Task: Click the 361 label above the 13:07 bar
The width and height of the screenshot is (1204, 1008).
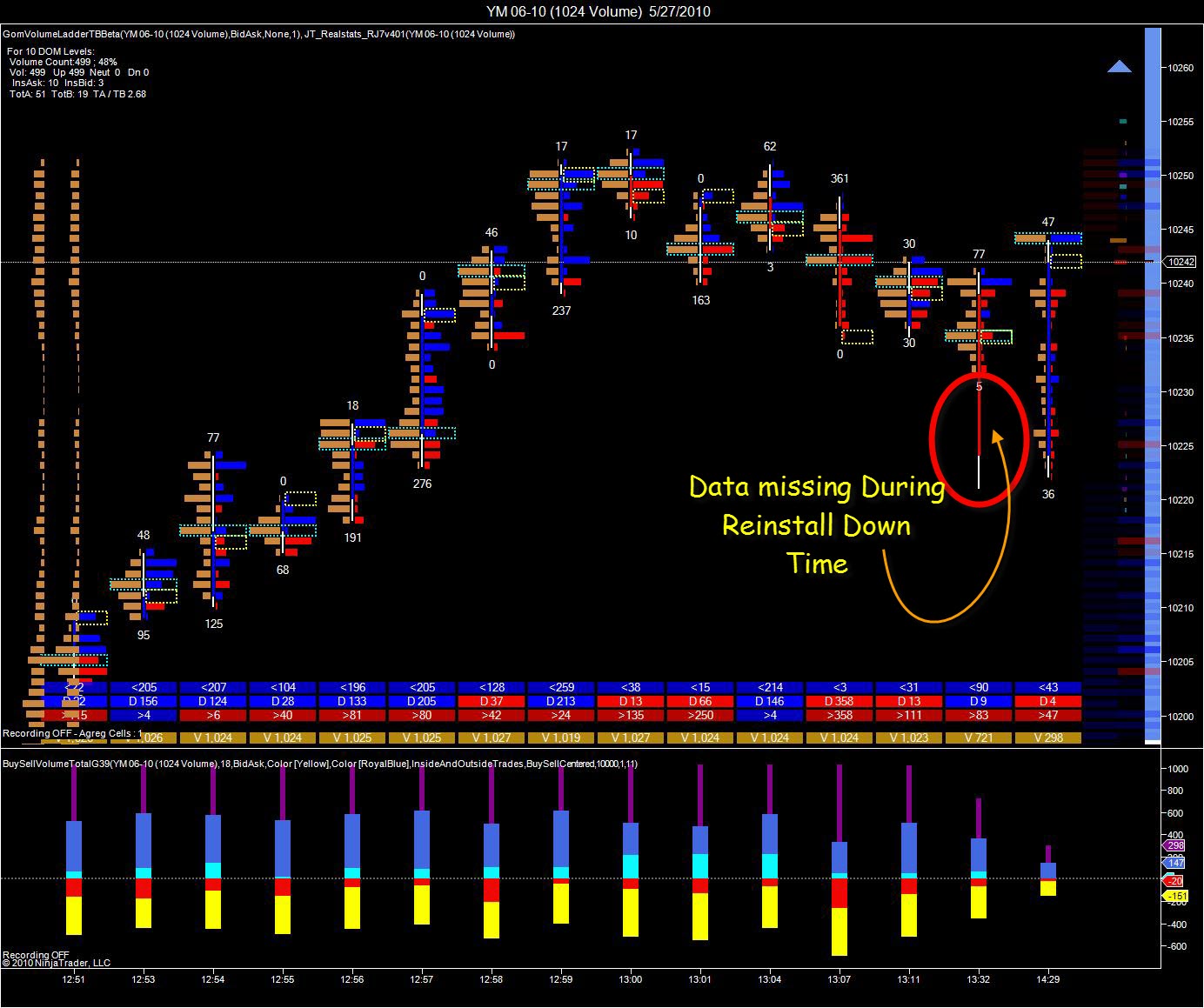Action: [x=839, y=178]
